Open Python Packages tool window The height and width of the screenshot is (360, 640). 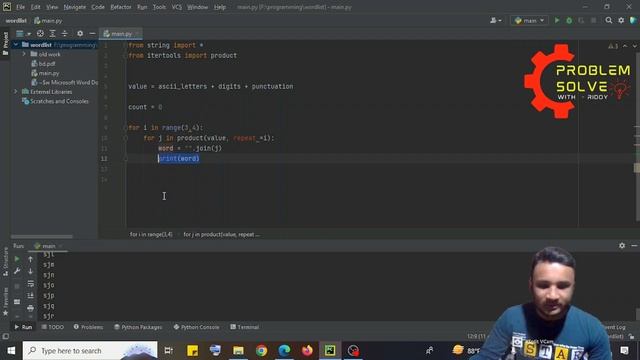click(x=138, y=327)
